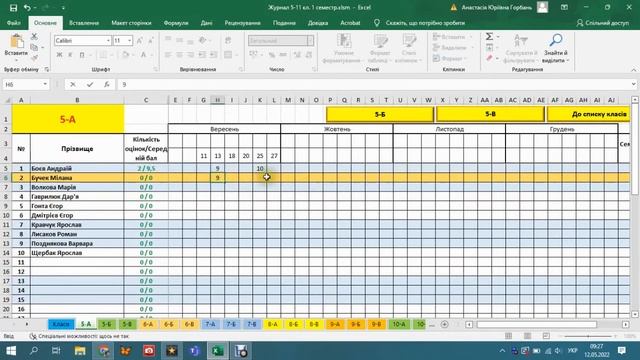Toggle underline formatting П
Screen dimensions: 640x360
[x=82, y=55]
